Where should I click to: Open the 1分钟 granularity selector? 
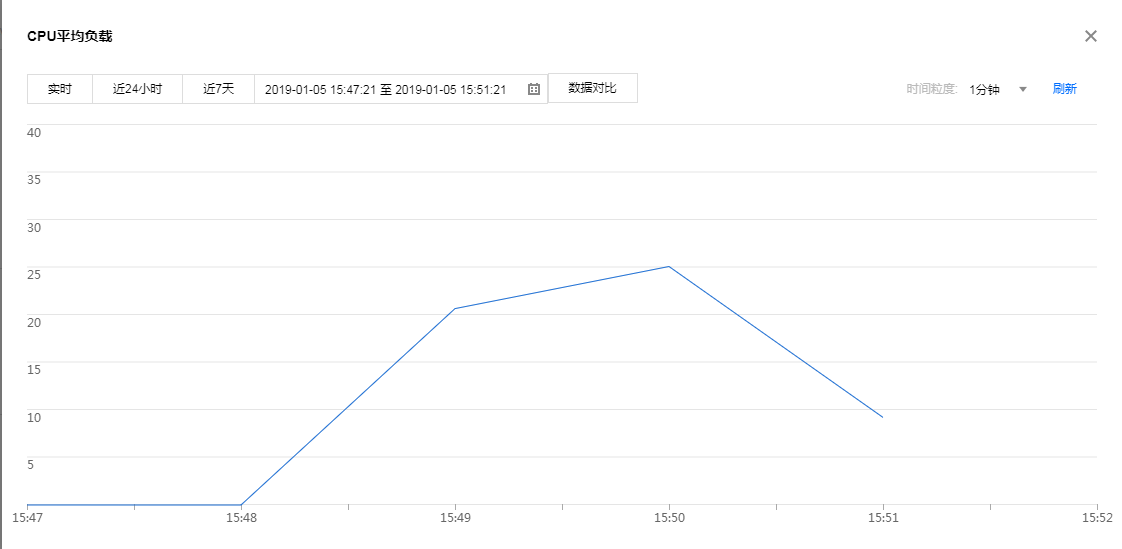985,89
